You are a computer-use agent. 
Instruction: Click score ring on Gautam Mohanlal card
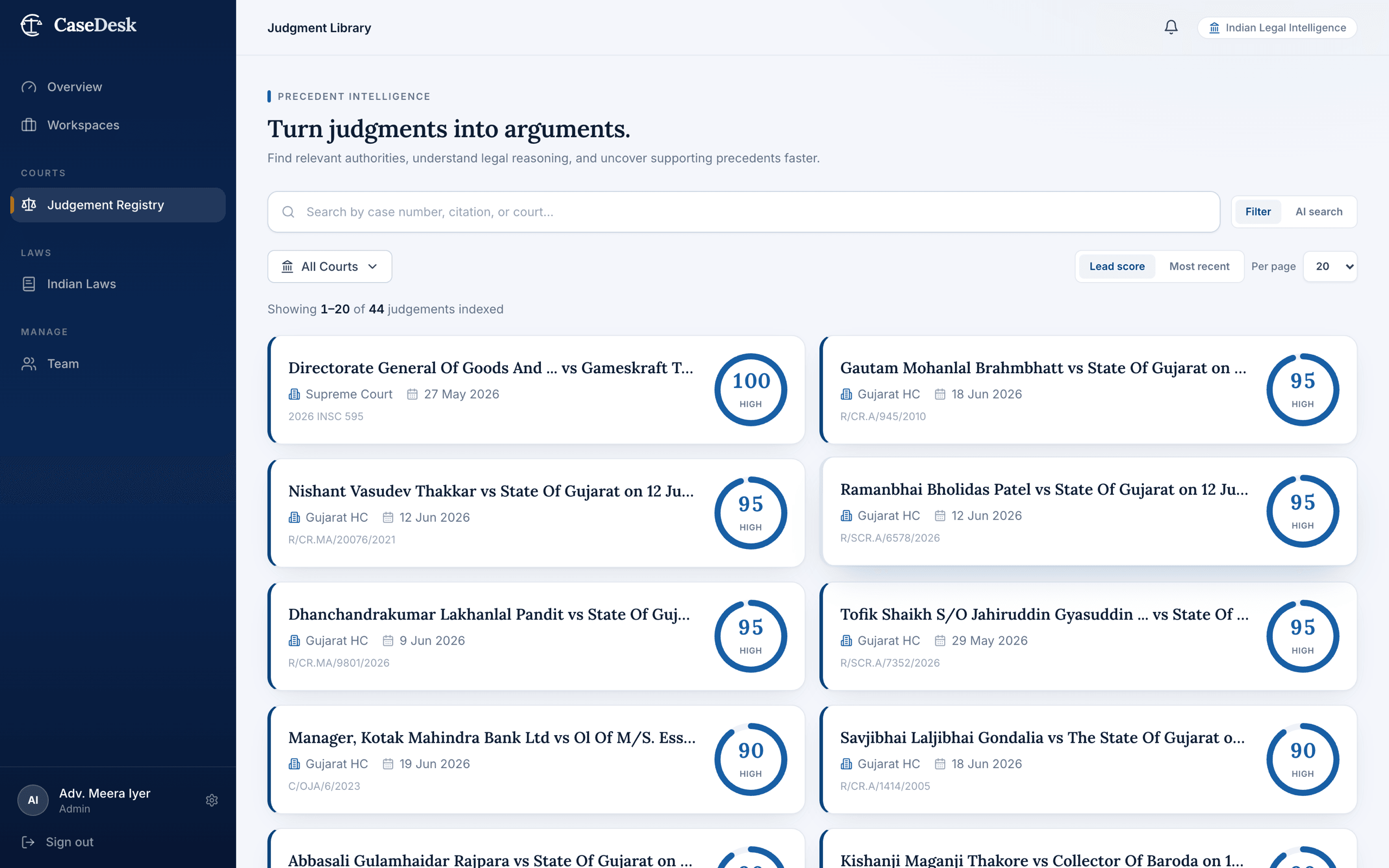[1302, 390]
